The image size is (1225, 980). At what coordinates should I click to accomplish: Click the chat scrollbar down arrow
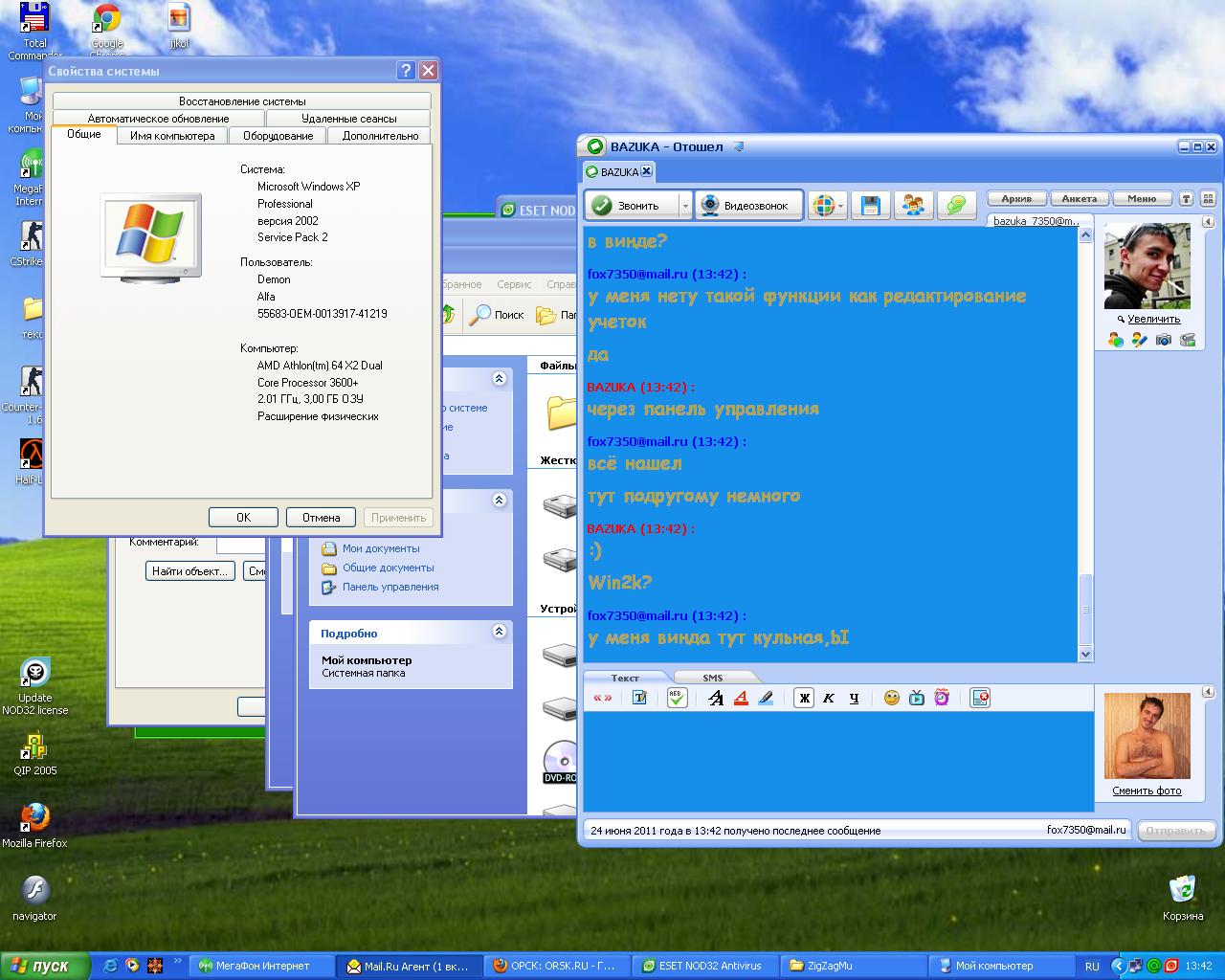[1085, 655]
